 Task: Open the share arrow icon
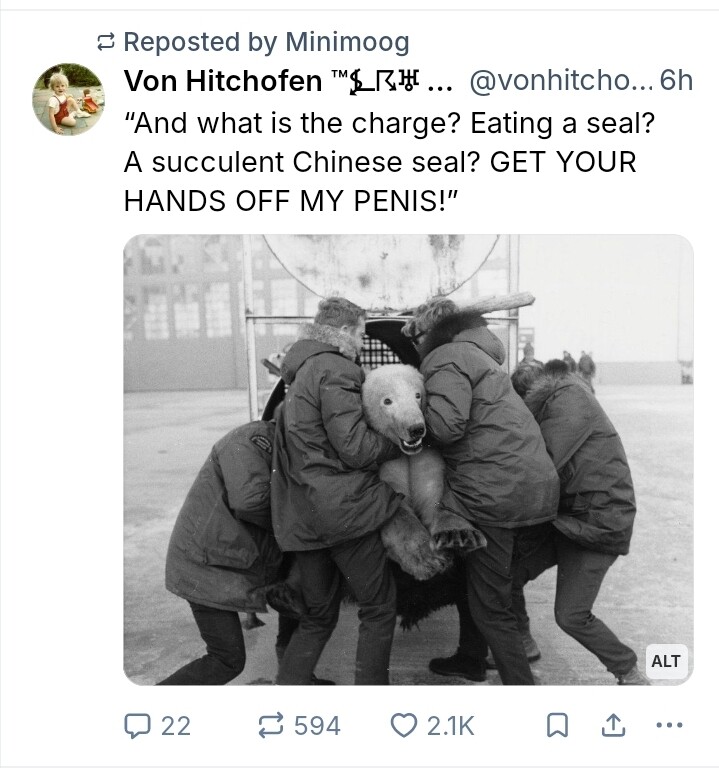pyautogui.click(x=613, y=725)
